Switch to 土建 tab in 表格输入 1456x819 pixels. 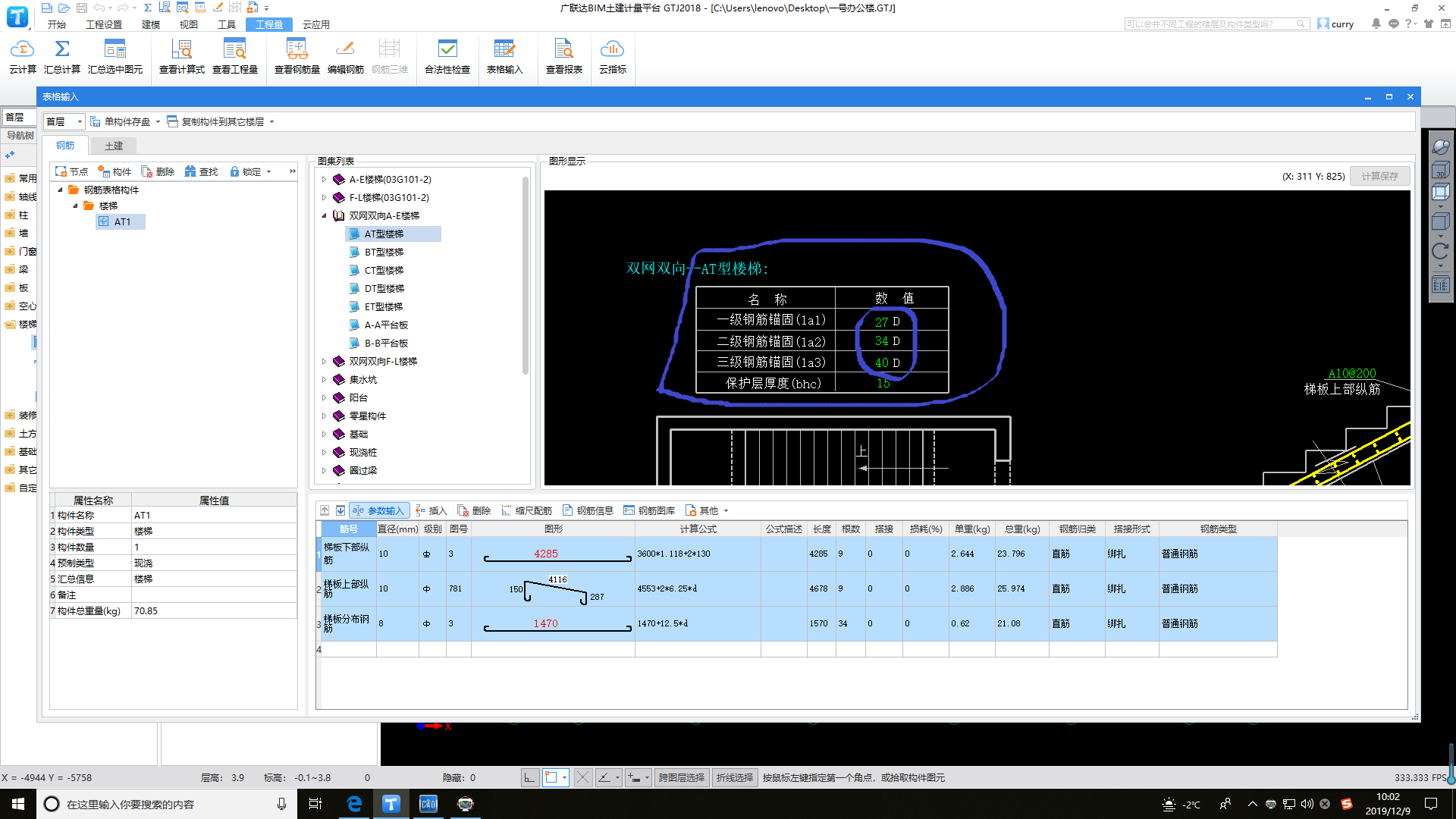pos(114,146)
